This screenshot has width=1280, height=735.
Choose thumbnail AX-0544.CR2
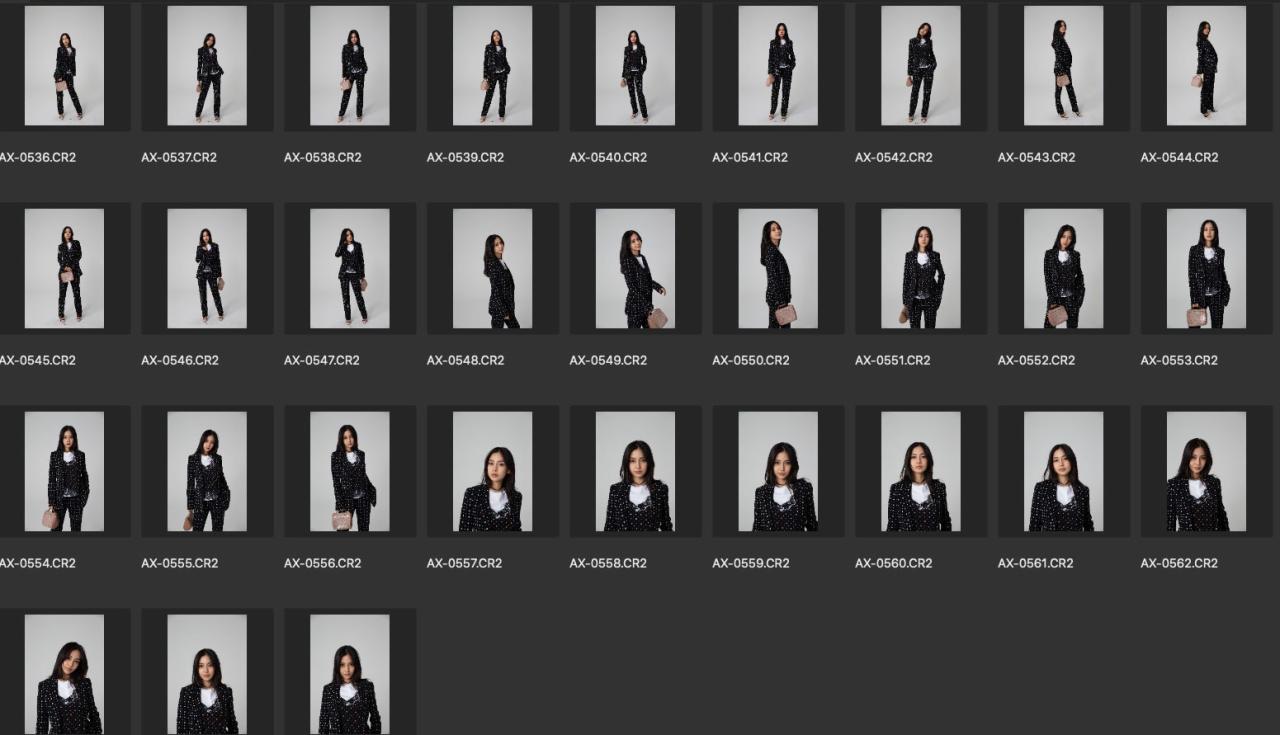click(1206, 66)
